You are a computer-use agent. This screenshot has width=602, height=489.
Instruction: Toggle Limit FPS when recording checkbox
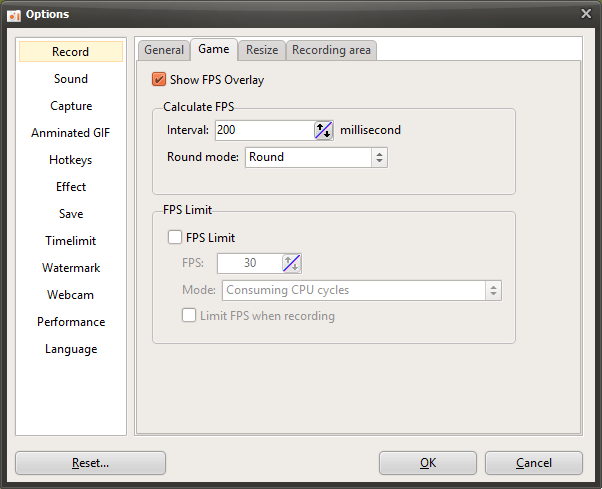coord(189,316)
